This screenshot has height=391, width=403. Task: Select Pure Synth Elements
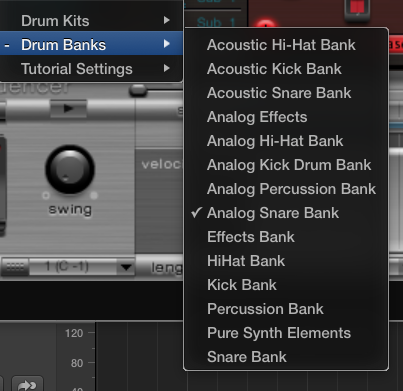[x=286, y=333]
